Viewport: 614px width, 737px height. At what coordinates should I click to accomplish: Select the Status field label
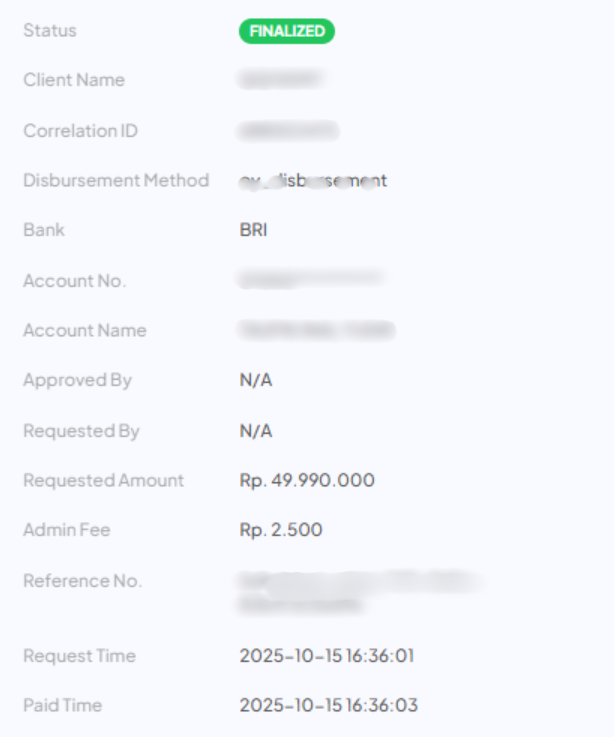pos(50,31)
